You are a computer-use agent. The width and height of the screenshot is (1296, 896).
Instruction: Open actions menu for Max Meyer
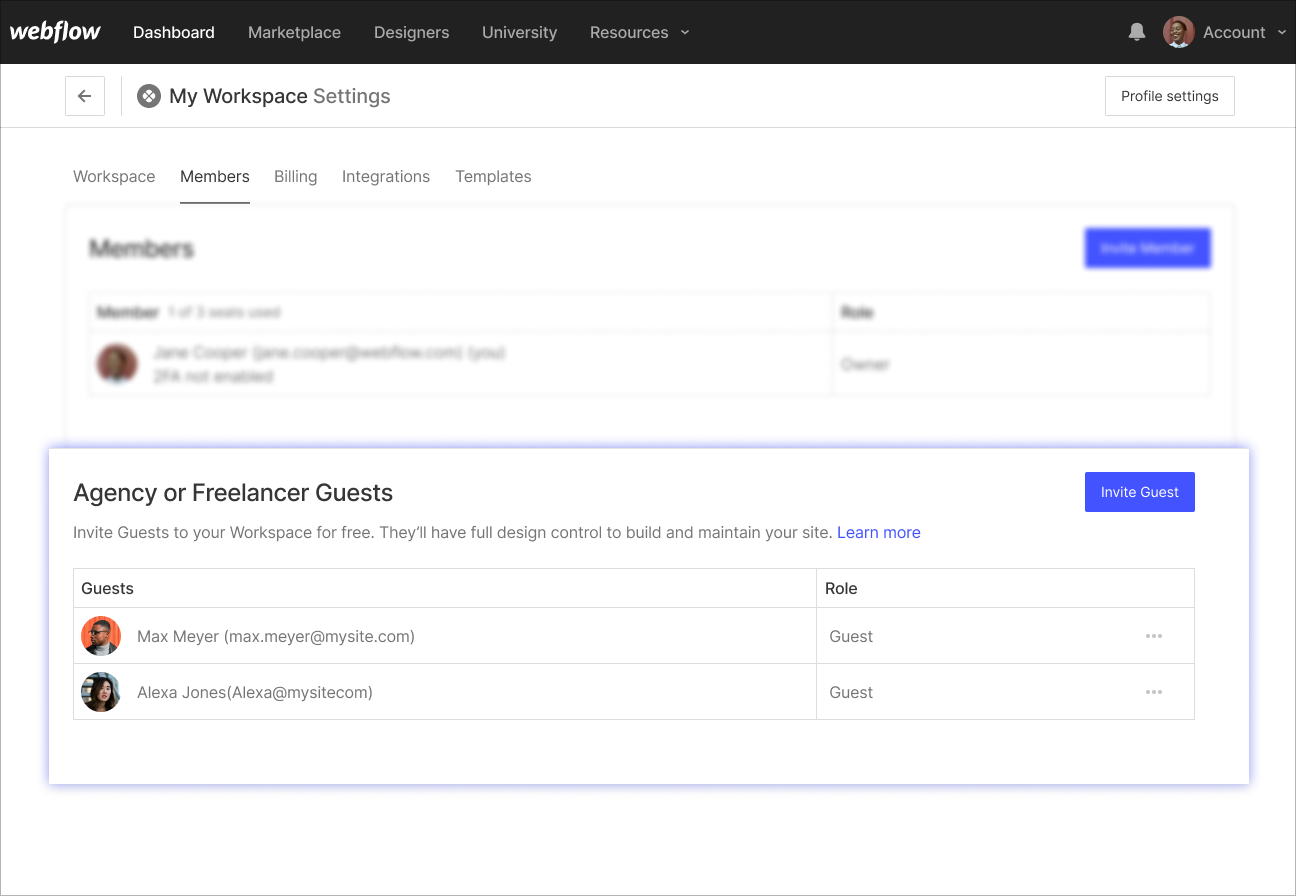pyautogui.click(x=1154, y=635)
